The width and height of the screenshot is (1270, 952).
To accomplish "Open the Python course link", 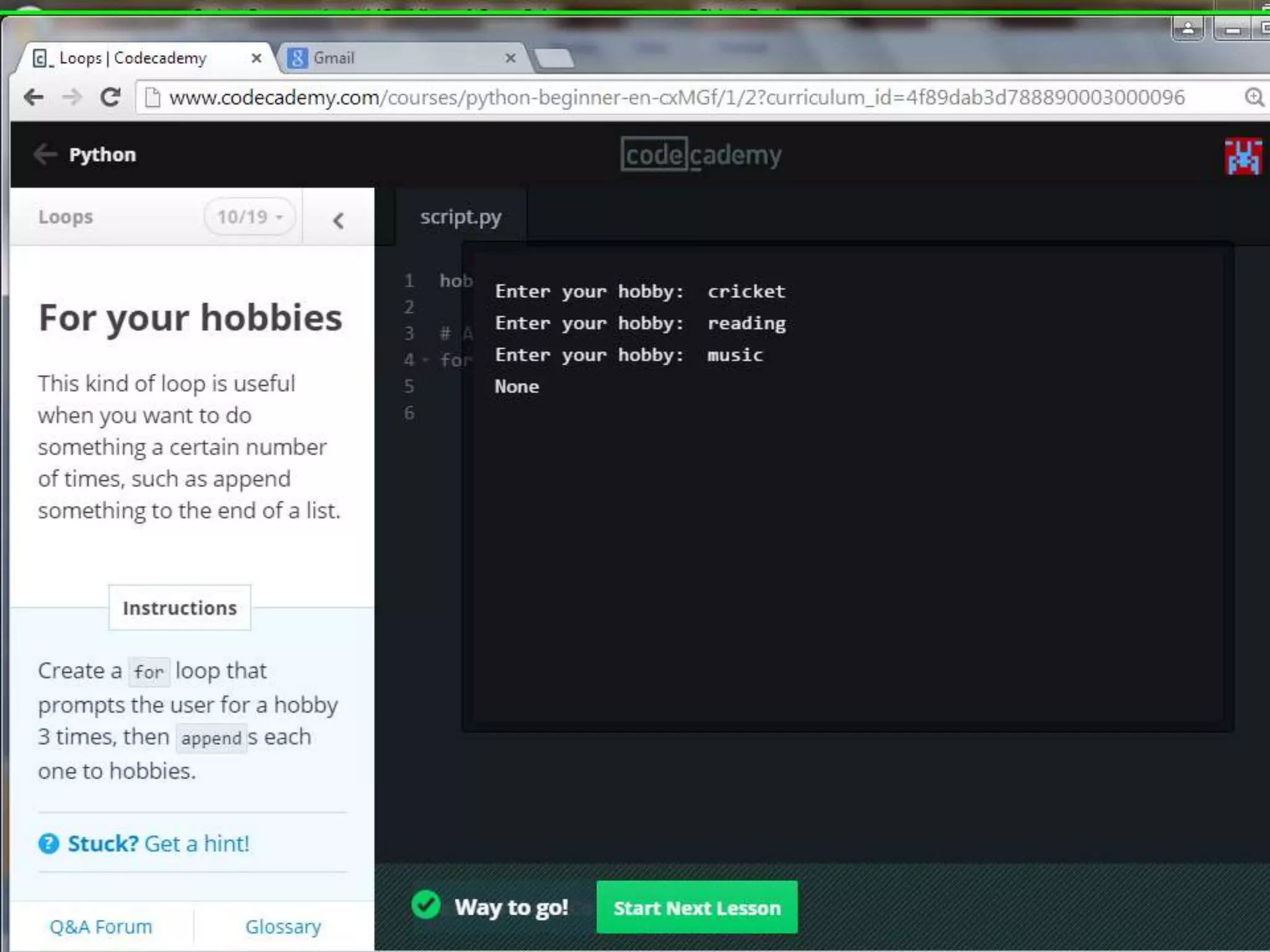I will click(102, 154).
